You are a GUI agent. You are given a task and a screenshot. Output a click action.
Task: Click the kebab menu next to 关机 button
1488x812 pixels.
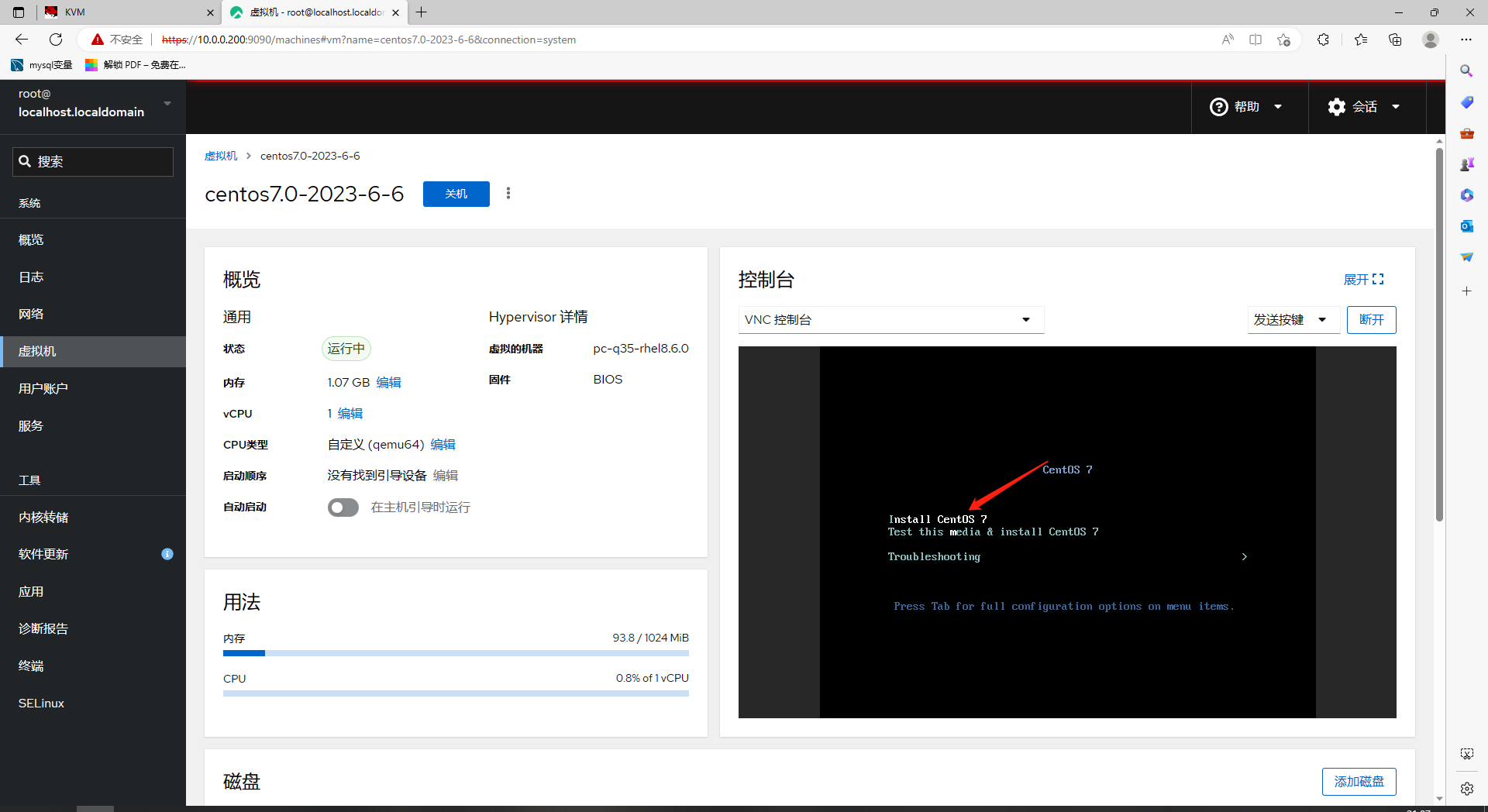[x=508, y=193]
